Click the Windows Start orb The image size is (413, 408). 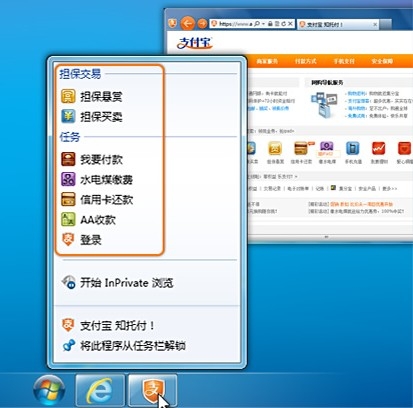click(x=49, y=390)
